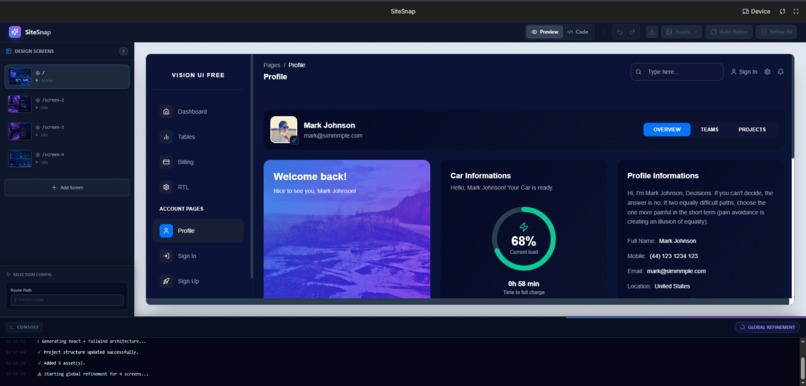
Task: Click the 'Project structure updated successfully' log line
Action: point(91,352)
